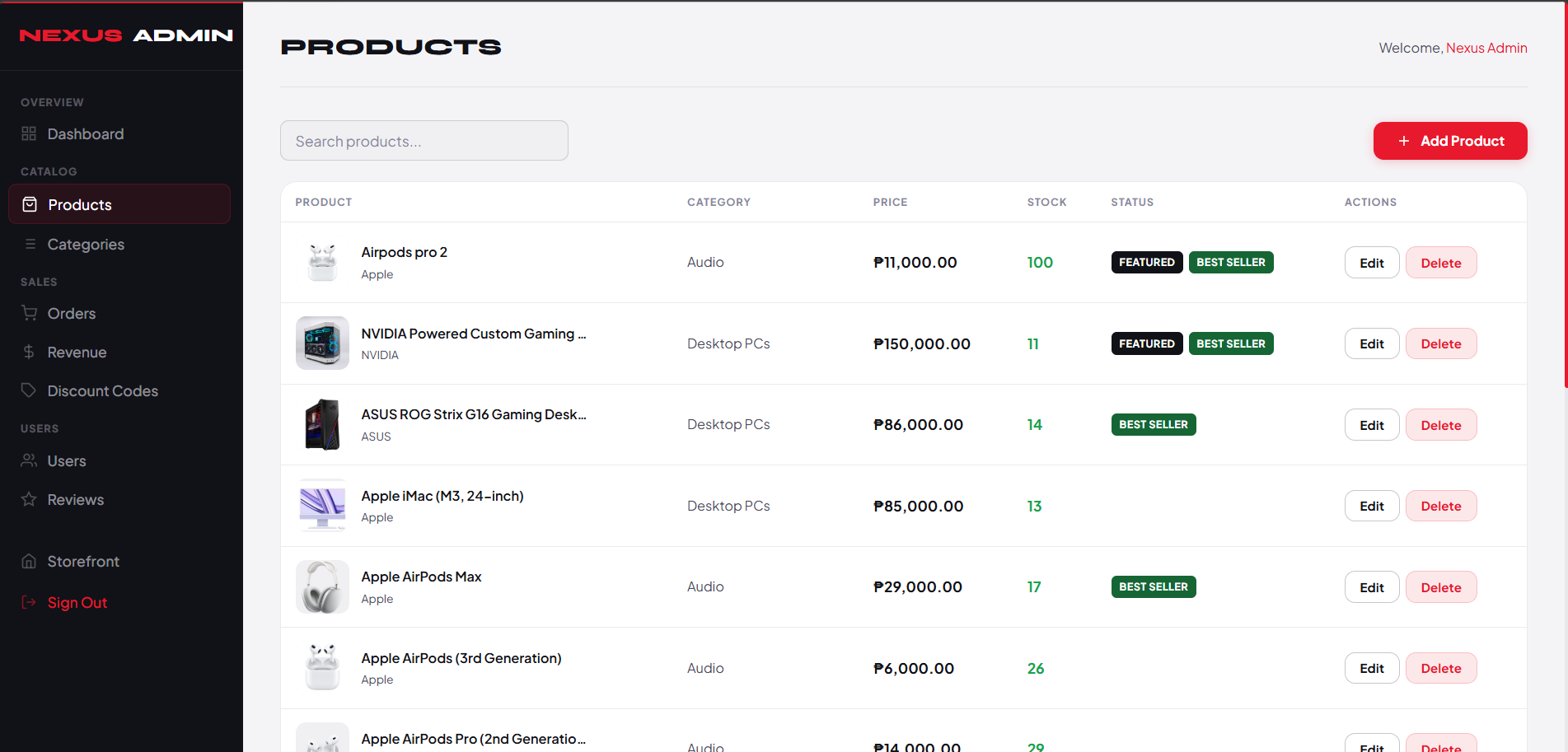Image resolution: width=1568 pixels, height=752 pixels.
Task: Click the PRODUCT column header
Action: click(323, 202)
